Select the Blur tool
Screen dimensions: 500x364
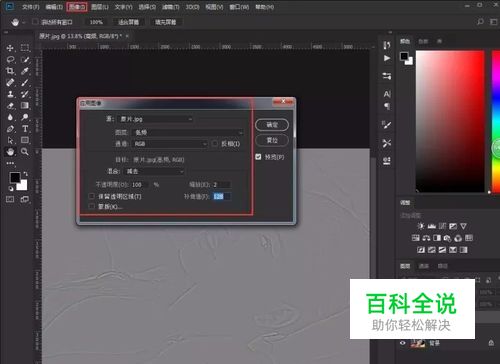(x=10, y=117)
